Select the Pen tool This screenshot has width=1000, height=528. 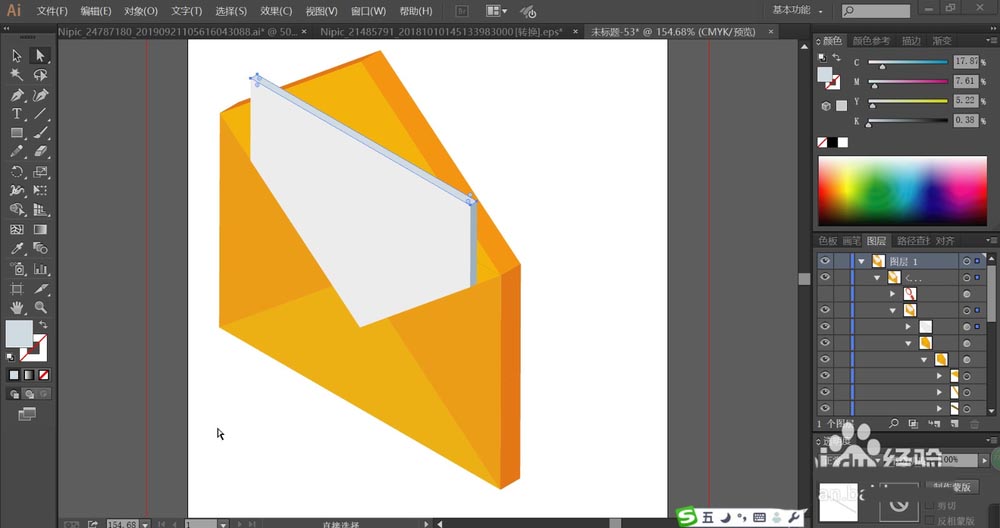(x=17, y=95)
